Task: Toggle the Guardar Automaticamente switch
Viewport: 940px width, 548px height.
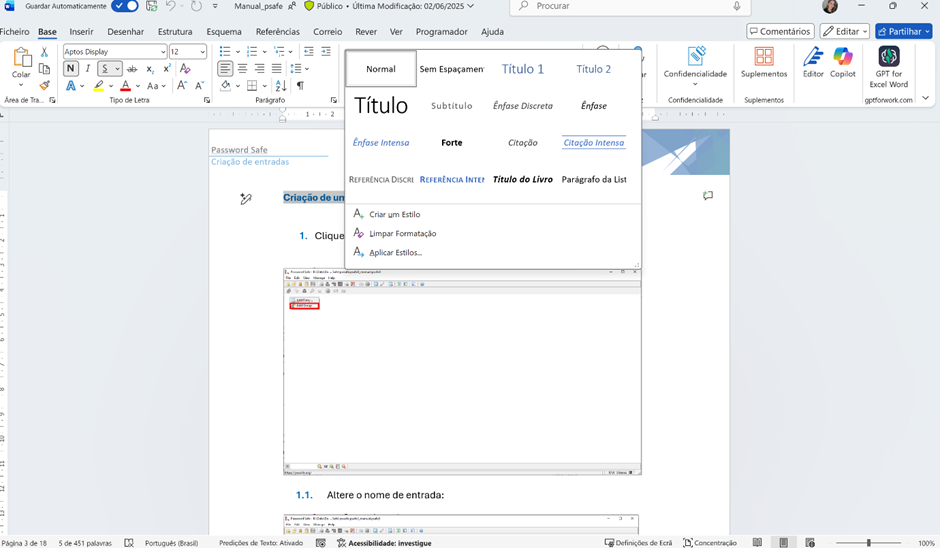Action: tap(124, 6)
